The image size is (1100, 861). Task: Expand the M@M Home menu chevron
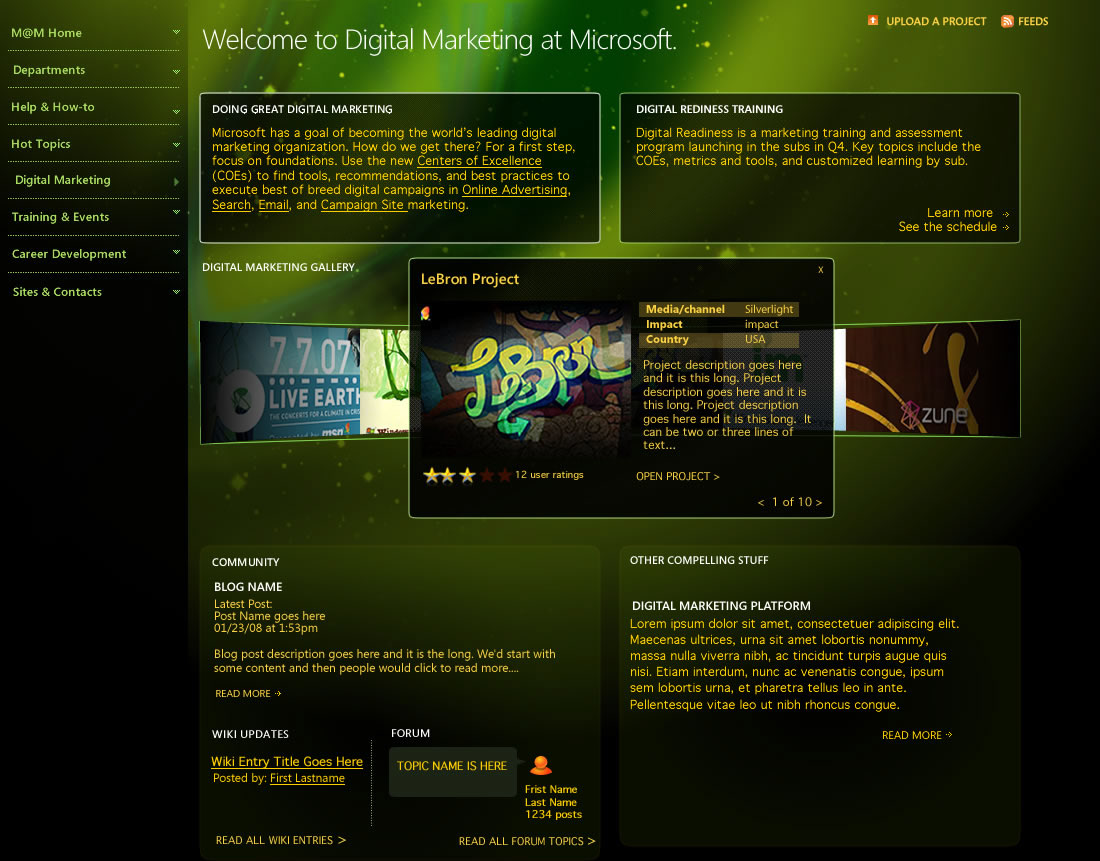coord(176,32)
